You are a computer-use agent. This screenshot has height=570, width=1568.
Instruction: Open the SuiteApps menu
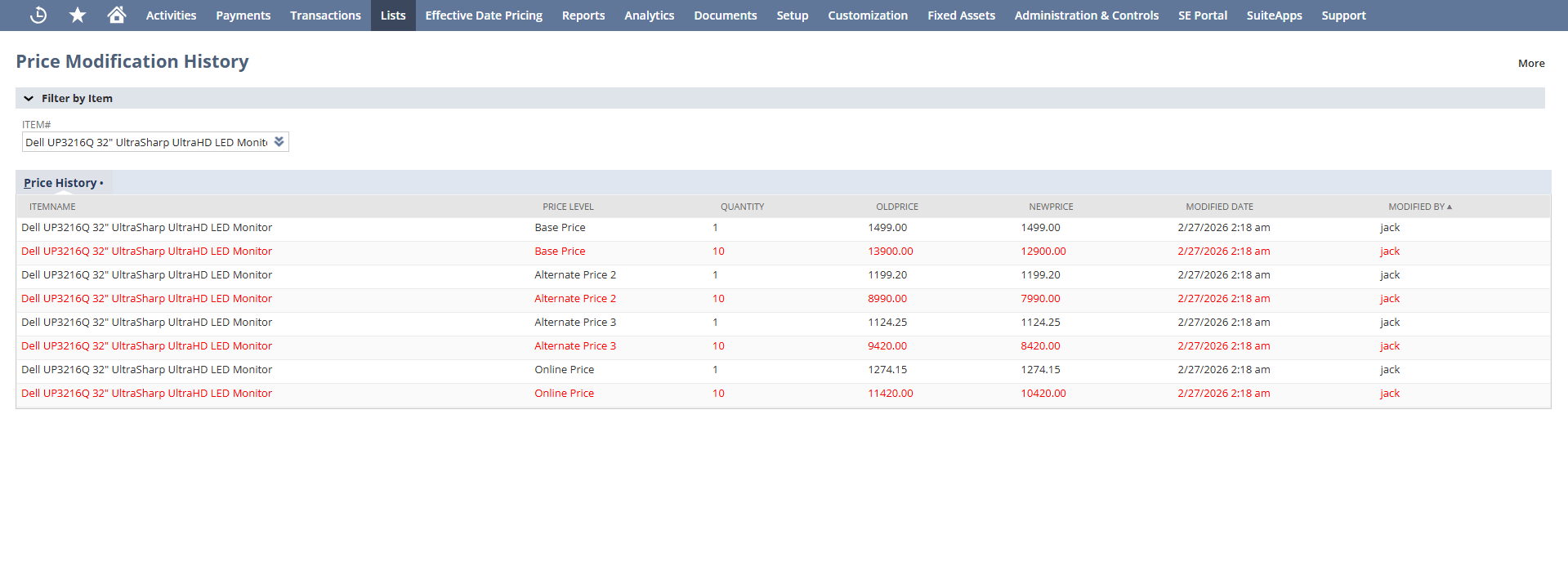[x=1274, y=16]
